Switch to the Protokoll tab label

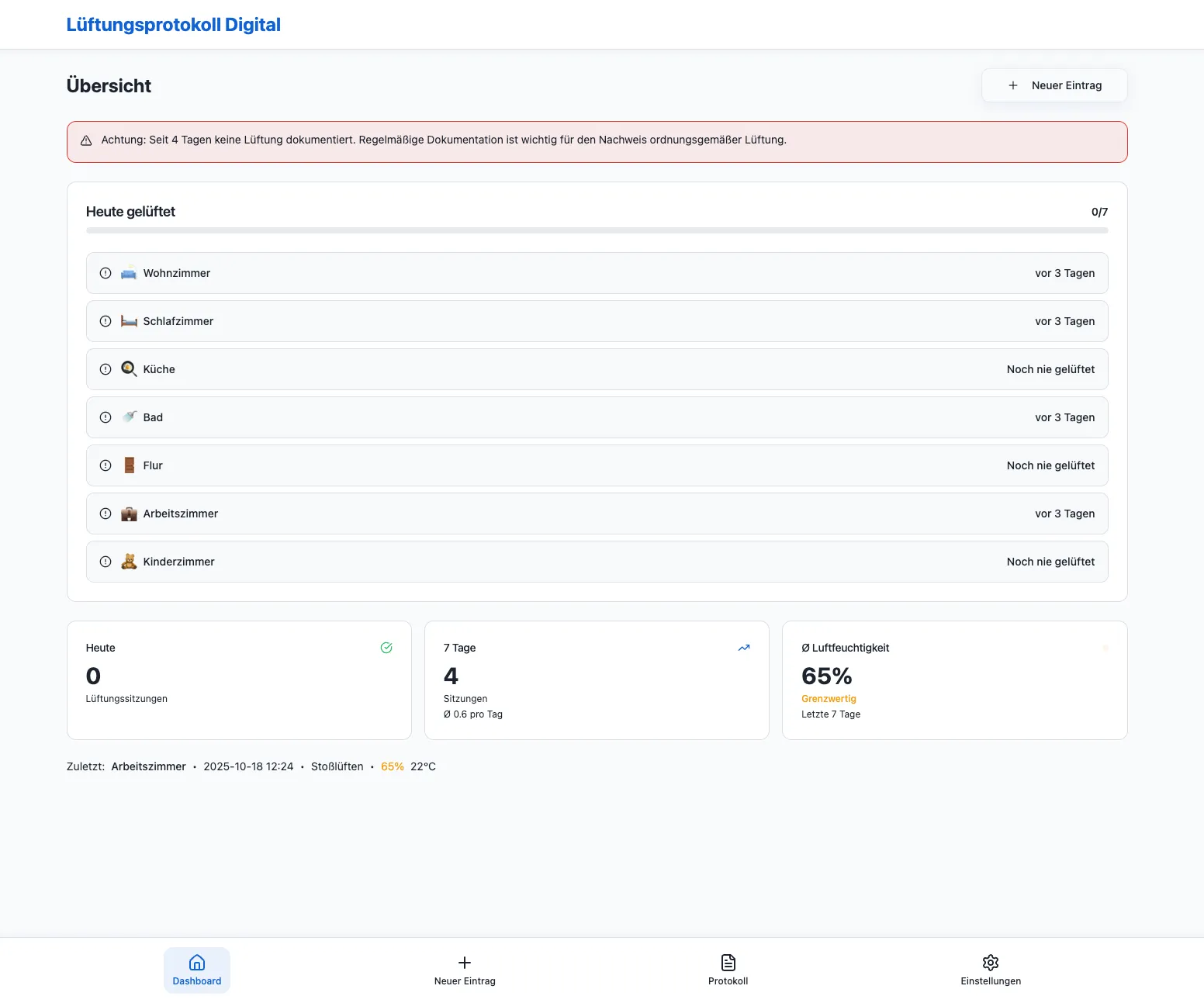pos(728,981)
